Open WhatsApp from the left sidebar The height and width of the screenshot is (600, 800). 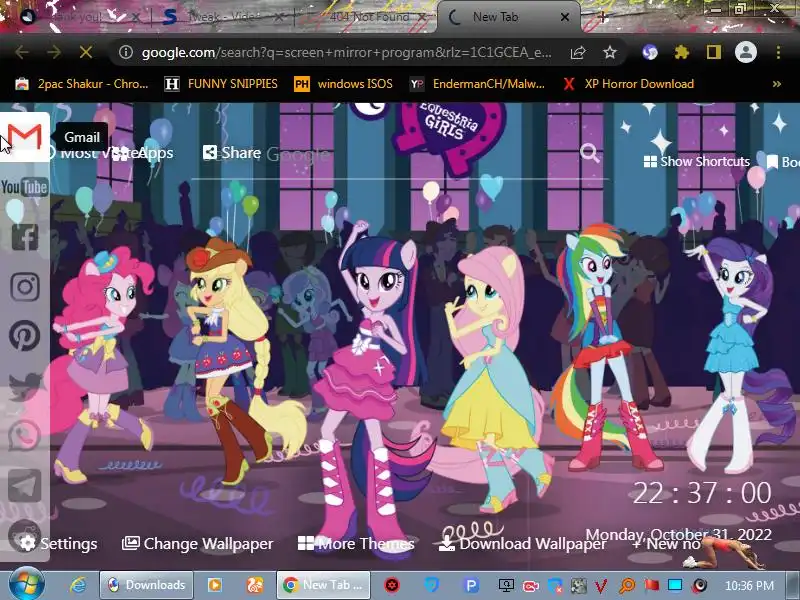tap(24, 435)
